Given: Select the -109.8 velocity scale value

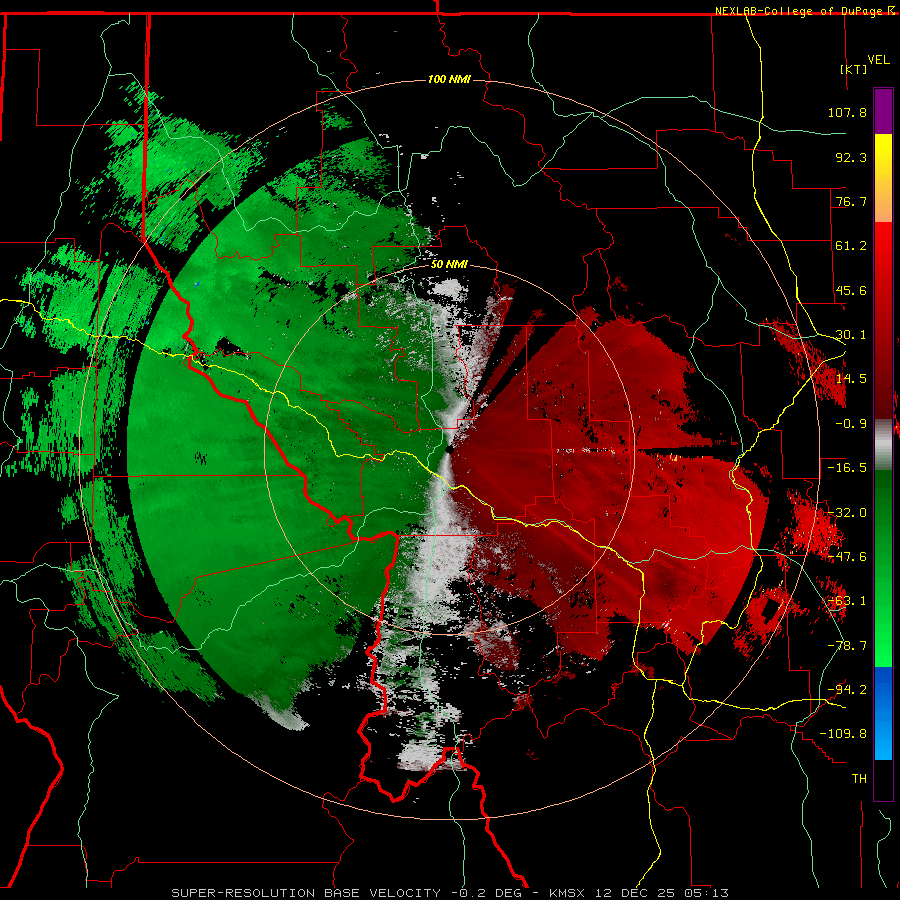Looking at the screenshot, I should (x=843, y=734).
